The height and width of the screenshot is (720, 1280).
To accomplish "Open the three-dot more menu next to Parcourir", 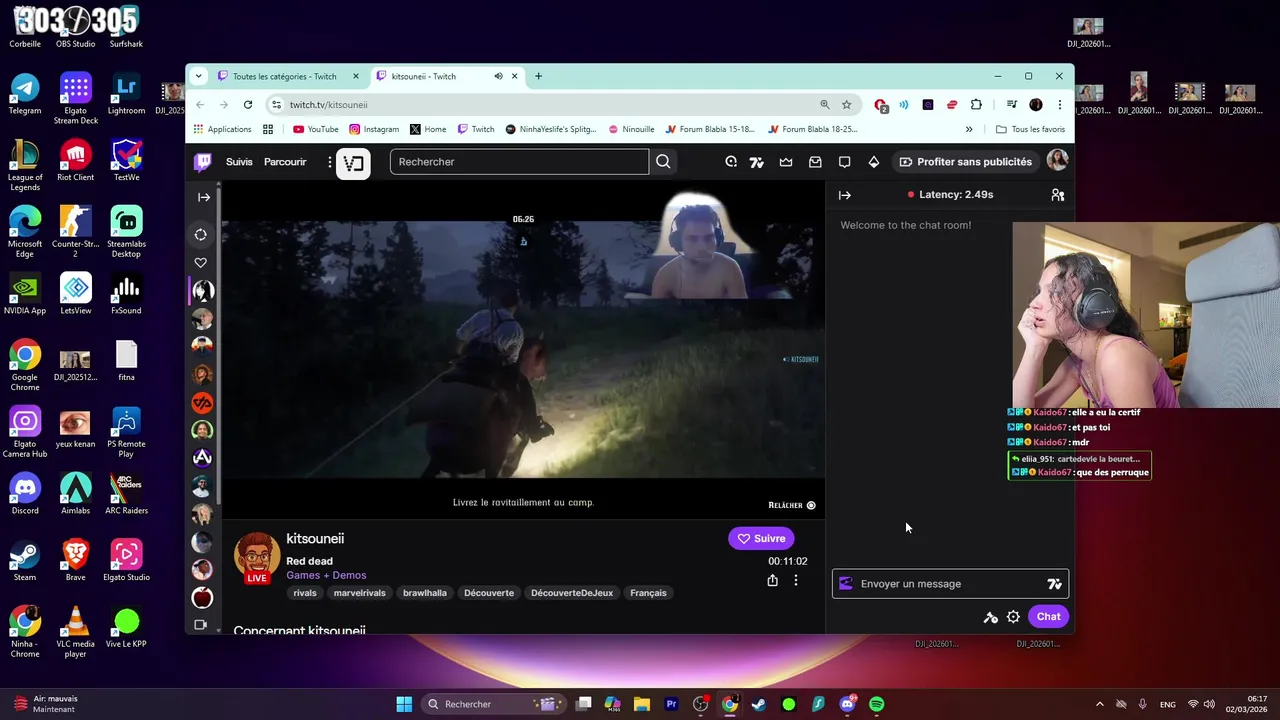I will 329,162.
